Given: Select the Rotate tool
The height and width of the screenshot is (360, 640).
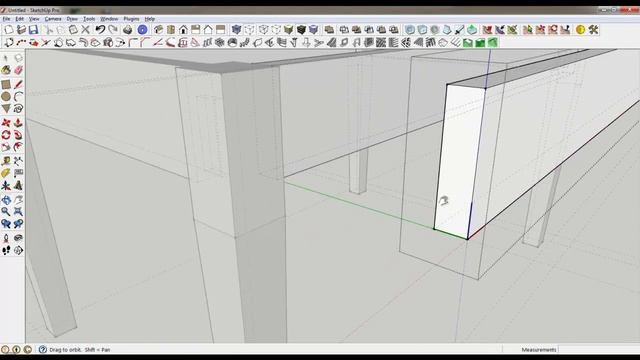Looking at the screenshot, I should tap(6, 135).
